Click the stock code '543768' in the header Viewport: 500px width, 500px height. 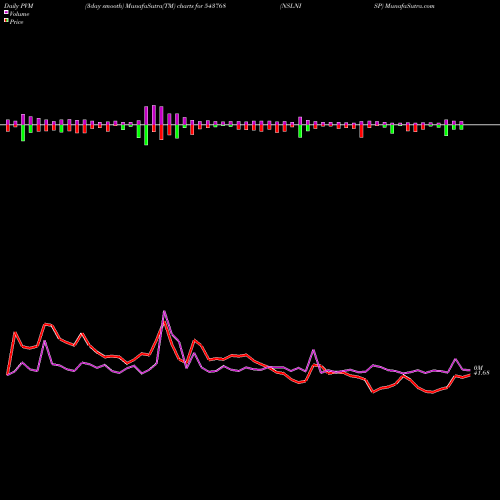coord(215,6)
